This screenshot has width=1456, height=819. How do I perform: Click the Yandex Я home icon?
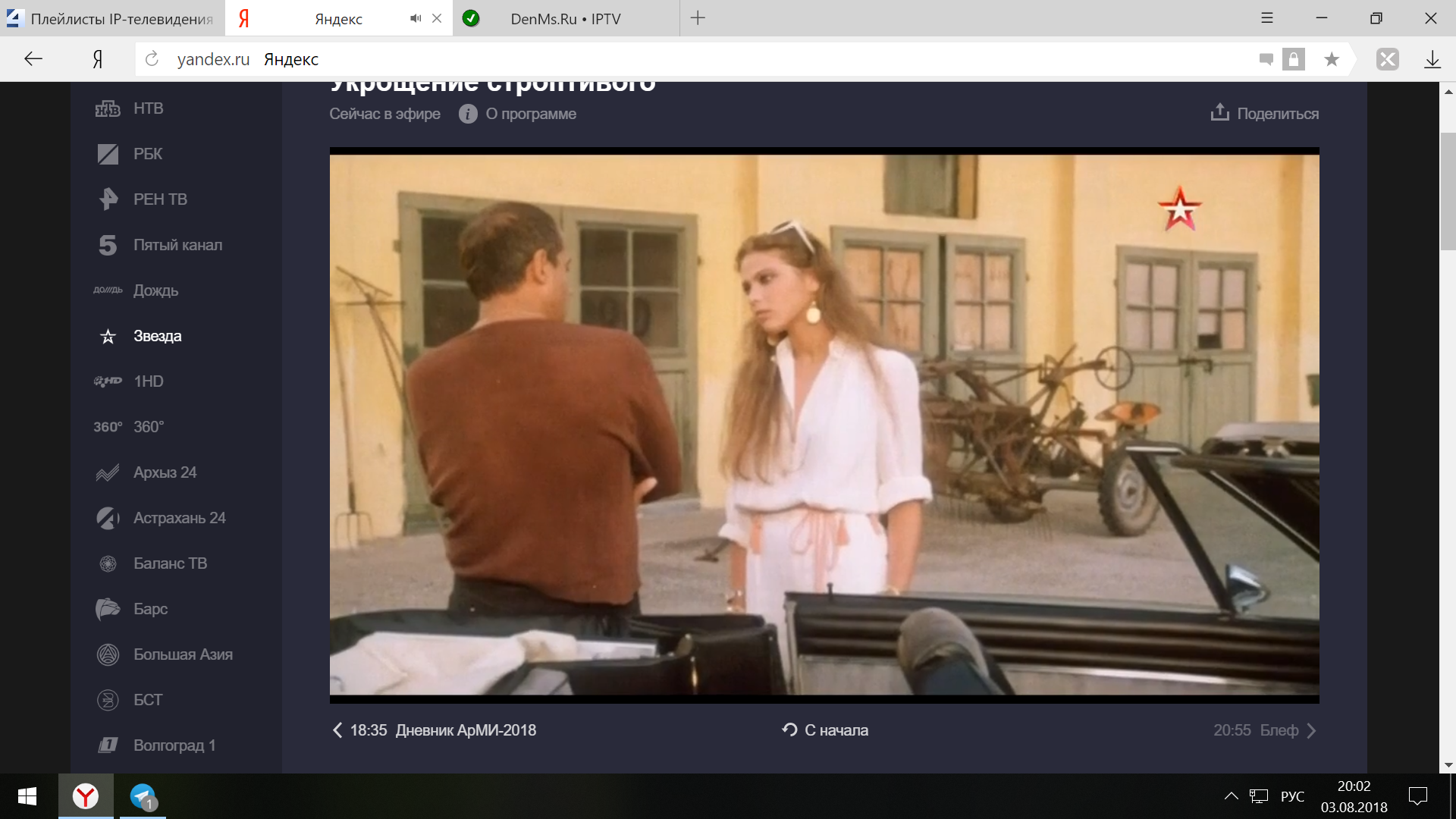click(x=98, y=59)
